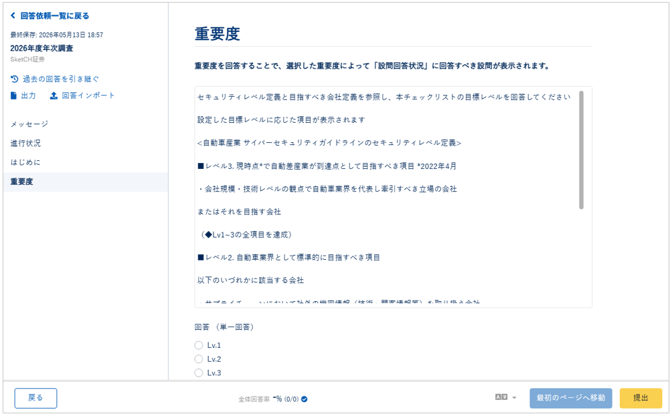The height and width of the screenshot is (414, 670).
Task: Click the 回答インポート link
Action: [88, 96]
